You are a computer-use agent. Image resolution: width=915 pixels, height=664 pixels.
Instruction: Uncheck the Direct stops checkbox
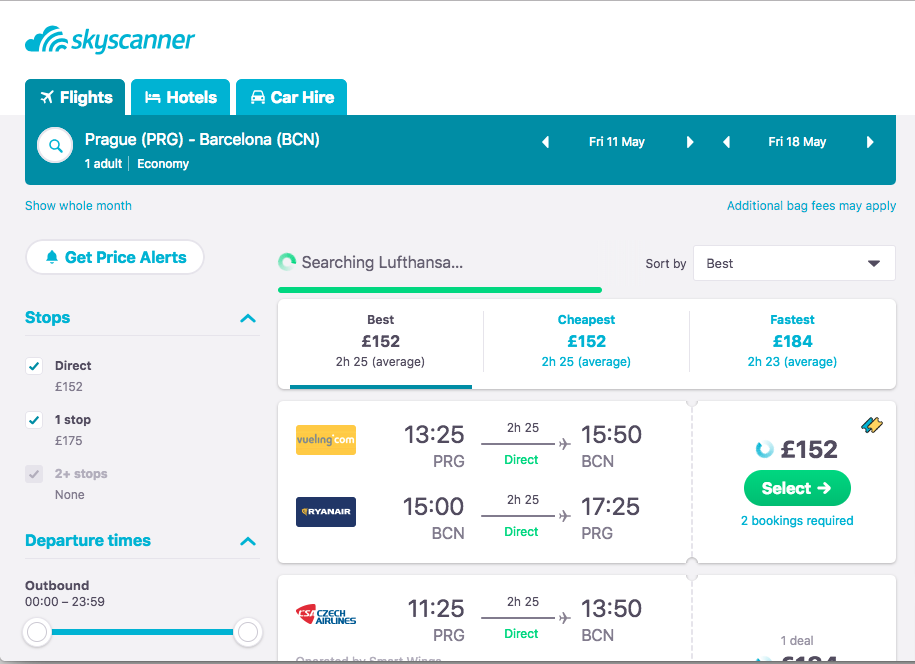[34, 366]
